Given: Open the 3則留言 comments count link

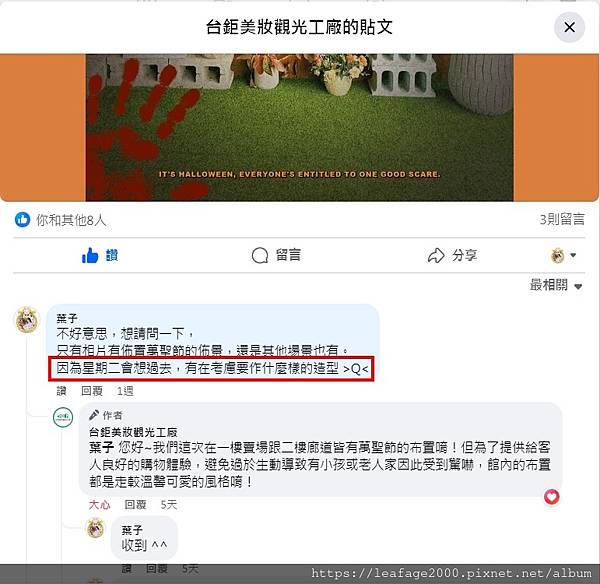Looking at the screenshot, I should click(562, 220).
